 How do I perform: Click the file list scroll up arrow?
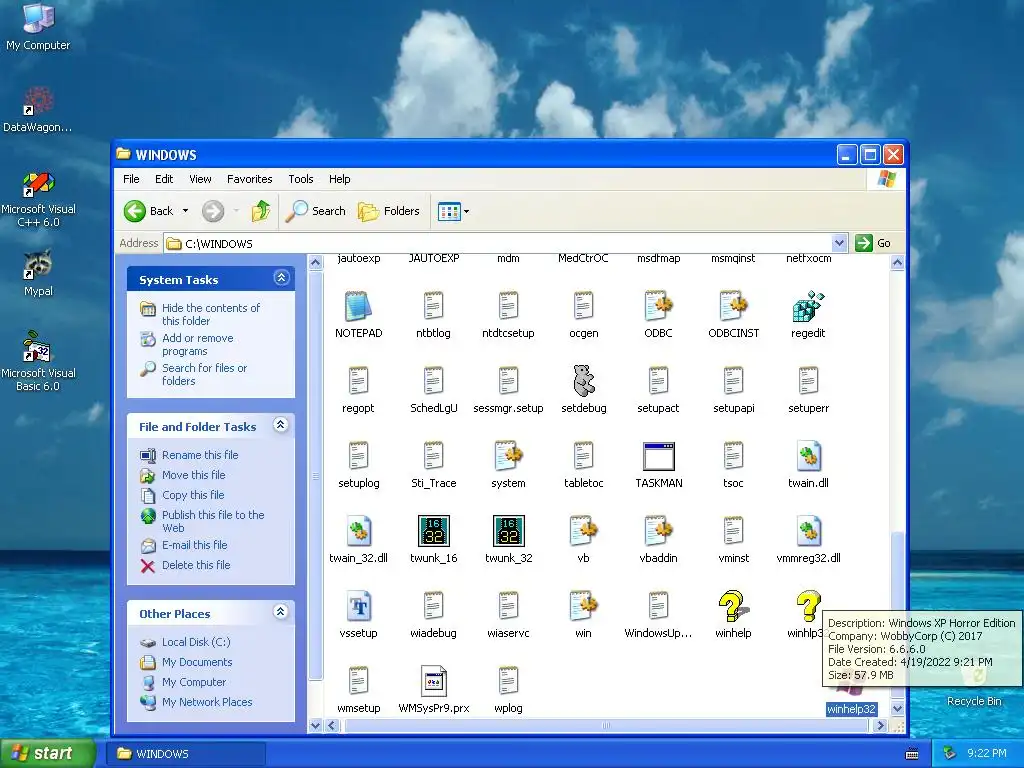click(897, 263)
